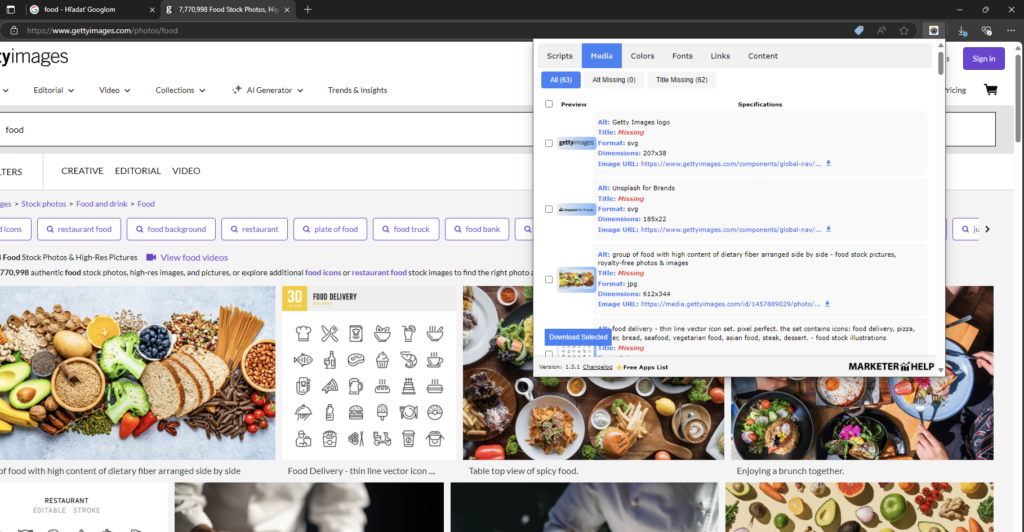Open 'Food and drink' breadcrumb link
Image resolution: width=1024 pixels, height=532 pixels.
102,204
